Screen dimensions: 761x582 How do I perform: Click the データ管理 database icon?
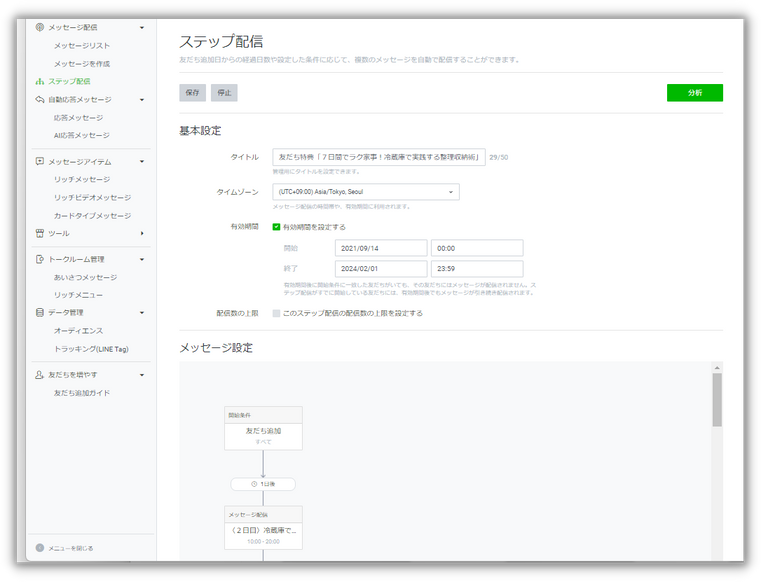40,312
